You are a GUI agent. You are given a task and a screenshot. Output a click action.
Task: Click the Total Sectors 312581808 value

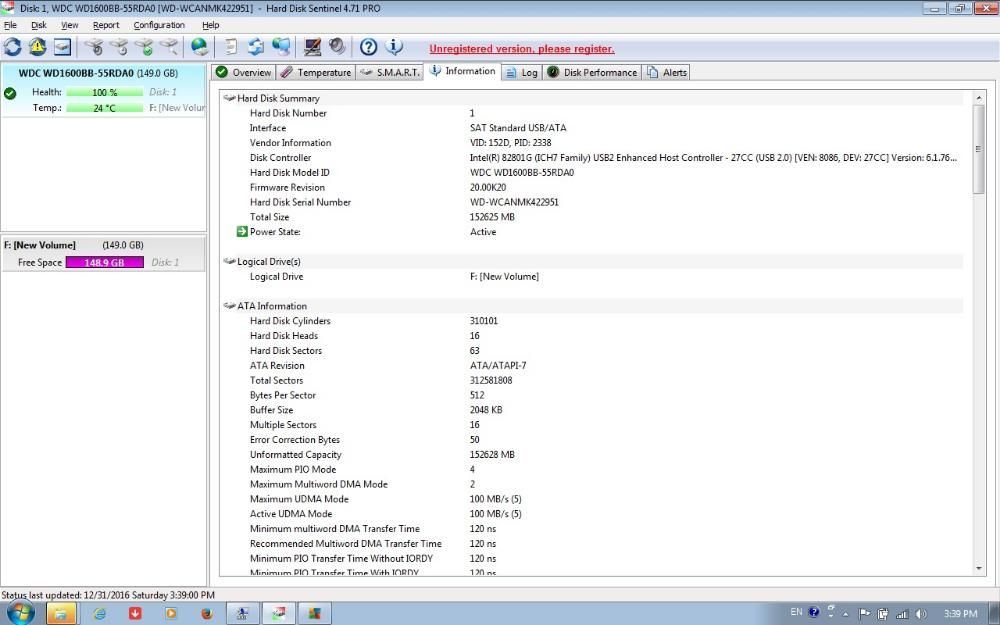click(x=490, y=380)
